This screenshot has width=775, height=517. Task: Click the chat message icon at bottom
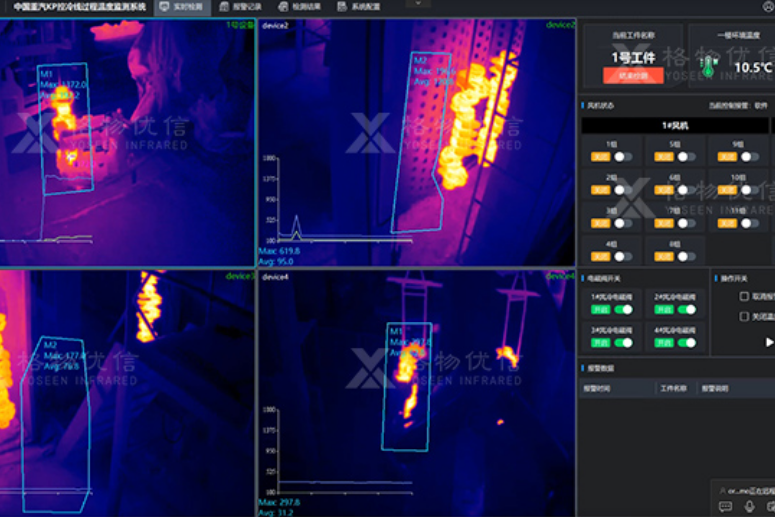coord(725,507)
